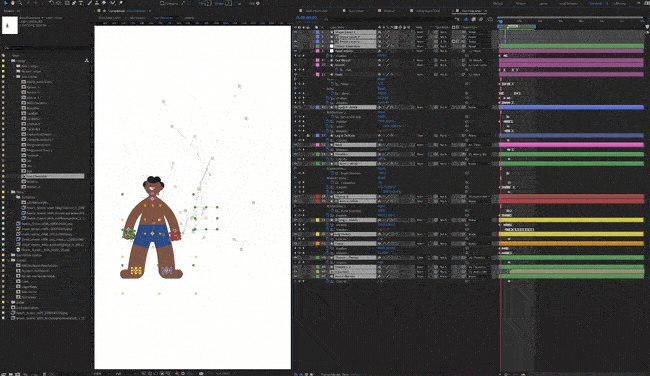Toggle visibility of the green-labeled top layer

[296, 46]
